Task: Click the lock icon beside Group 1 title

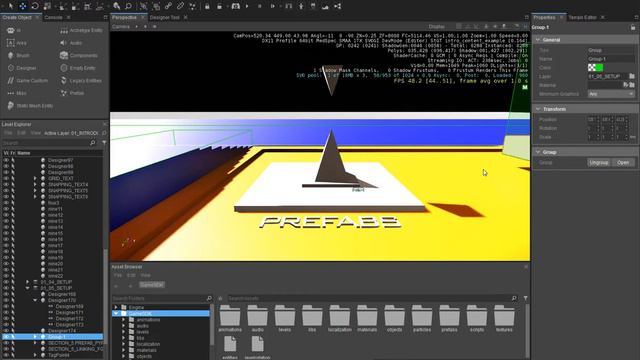Action: click(x=633, y=27)
